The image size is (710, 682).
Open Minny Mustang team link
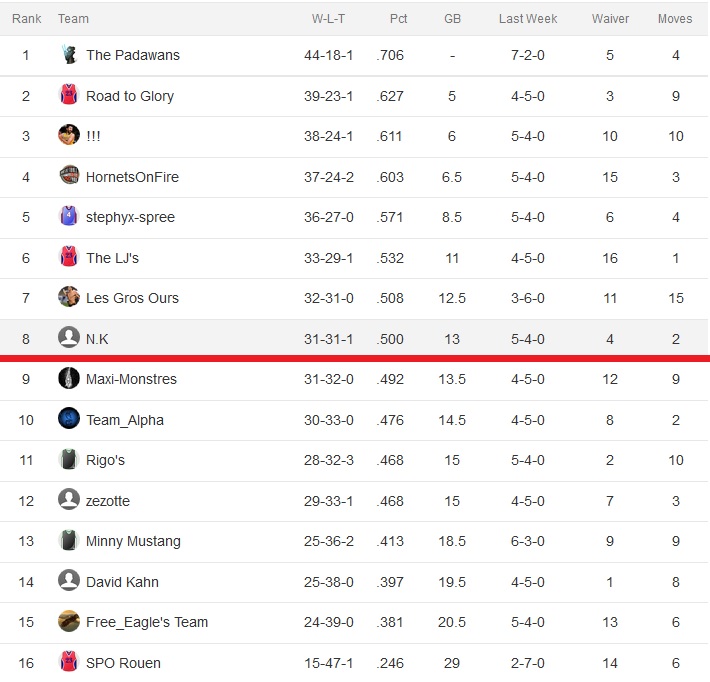[133, 541]
